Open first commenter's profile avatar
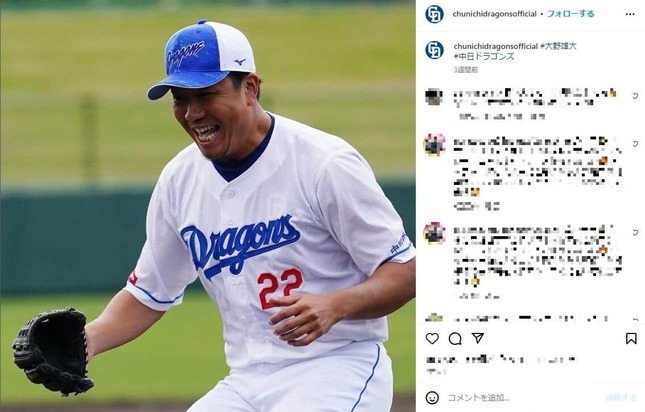 coord(434,97)
